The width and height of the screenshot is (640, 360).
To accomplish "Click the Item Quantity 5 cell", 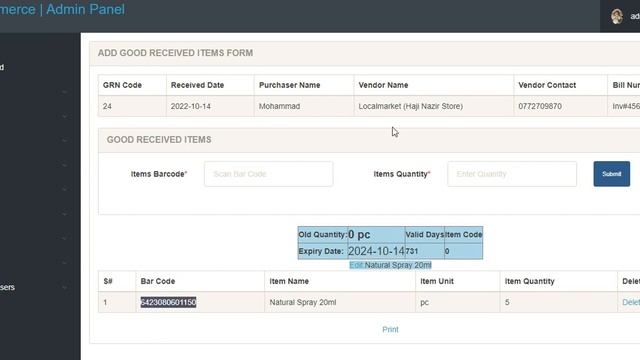I will pos(558,302).
